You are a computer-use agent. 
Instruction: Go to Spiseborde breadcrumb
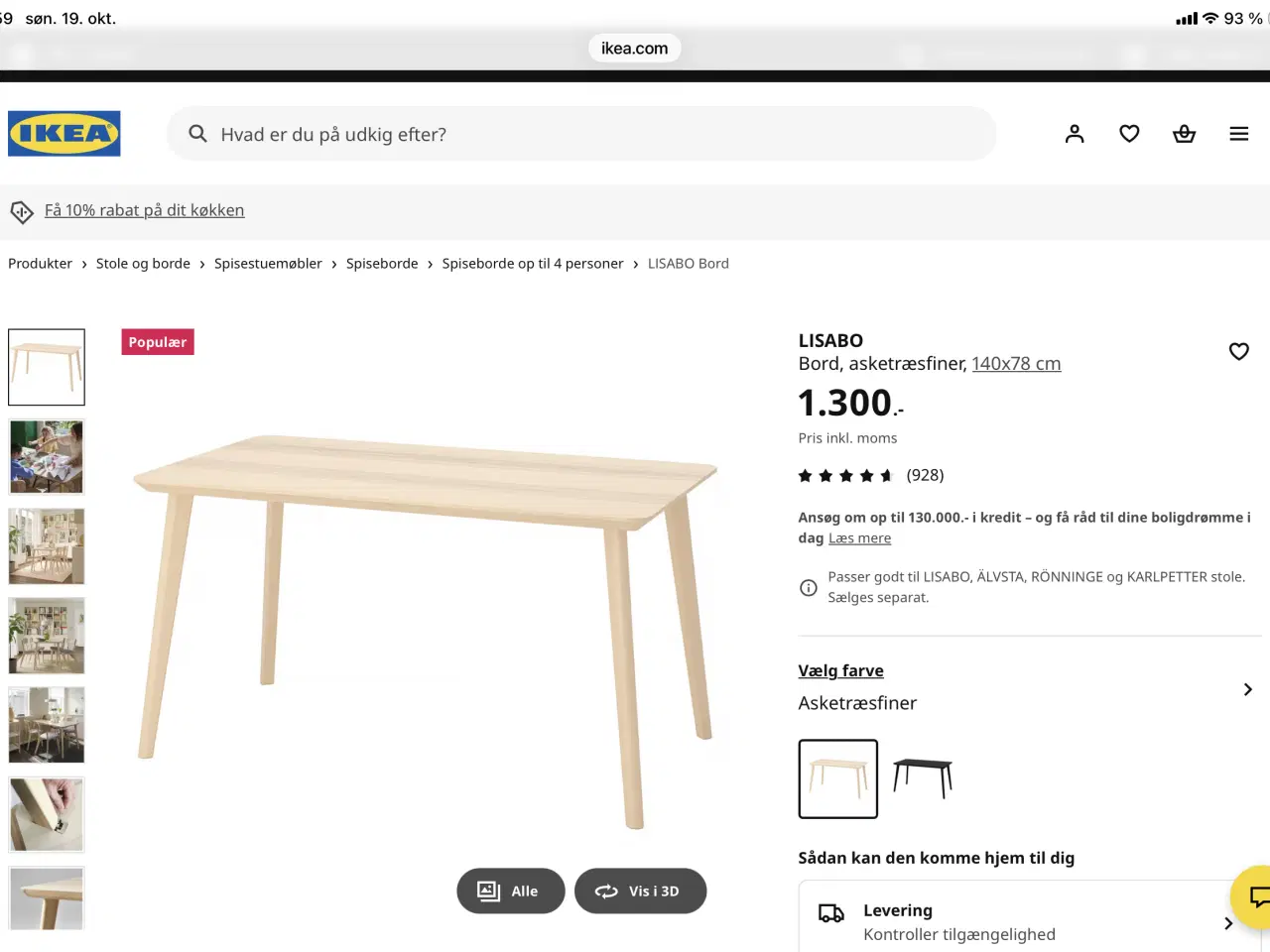tap(382, 264)
